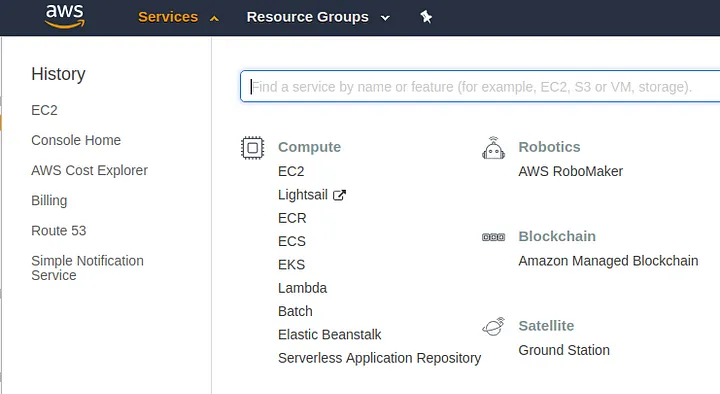This screenshot has width=720, height=394.
Task: Click the Lightsail external link icon
Action: coord(339,195)
